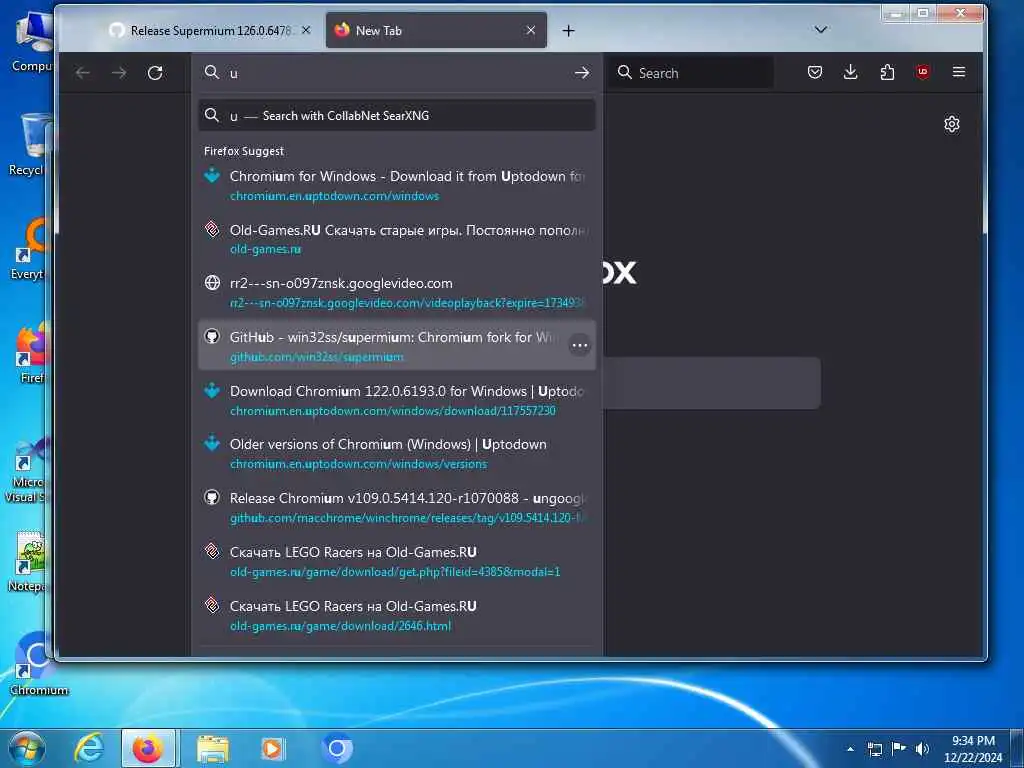Close the New Tab tab

coord(531,30)
